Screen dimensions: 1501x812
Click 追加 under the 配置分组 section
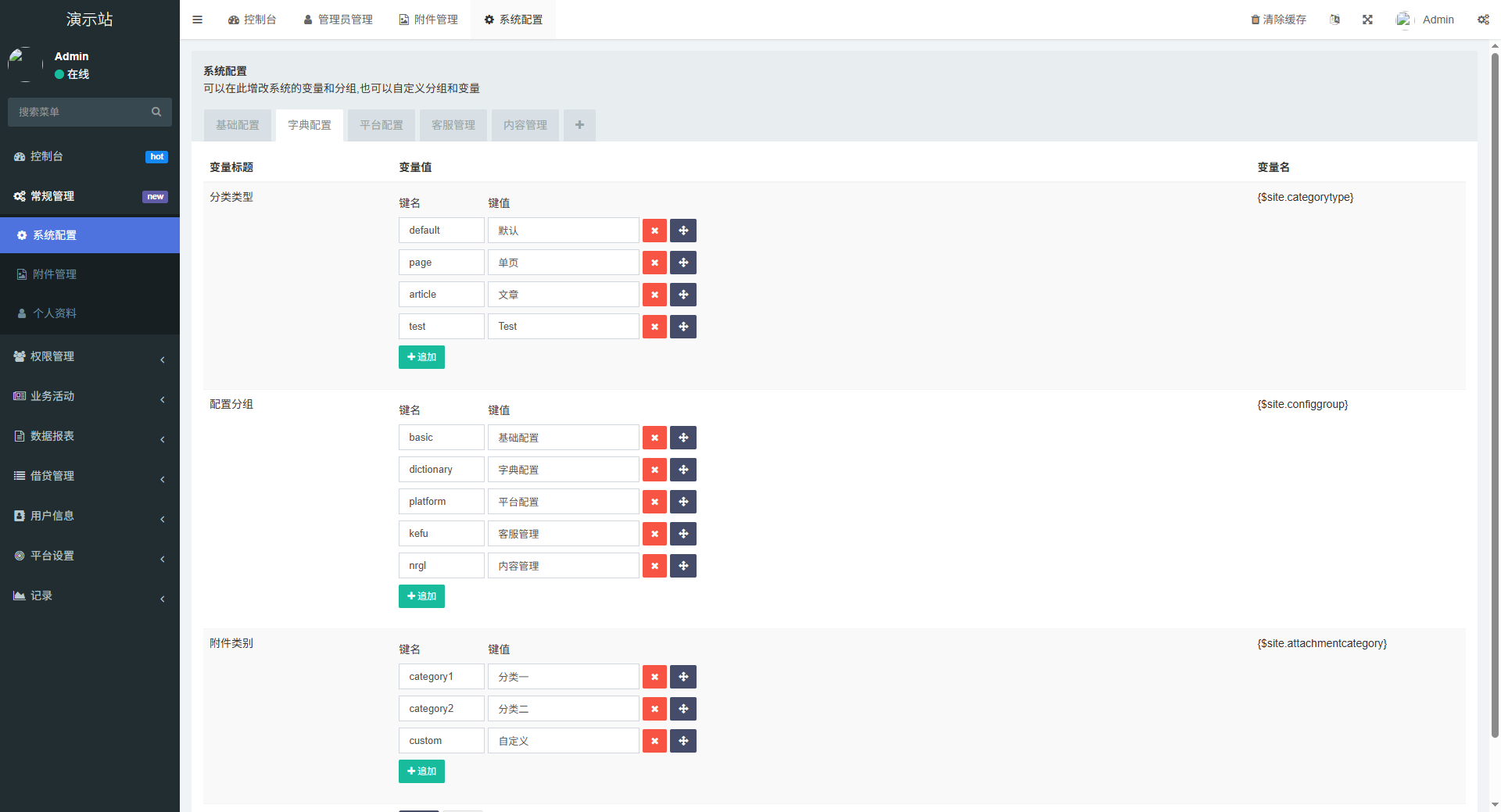pos(421,596)
